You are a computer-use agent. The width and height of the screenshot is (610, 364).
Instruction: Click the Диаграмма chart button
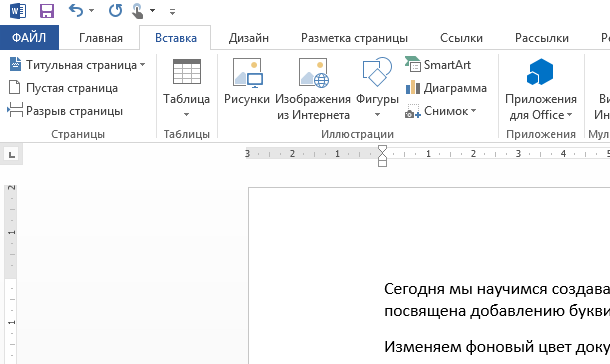446,88
